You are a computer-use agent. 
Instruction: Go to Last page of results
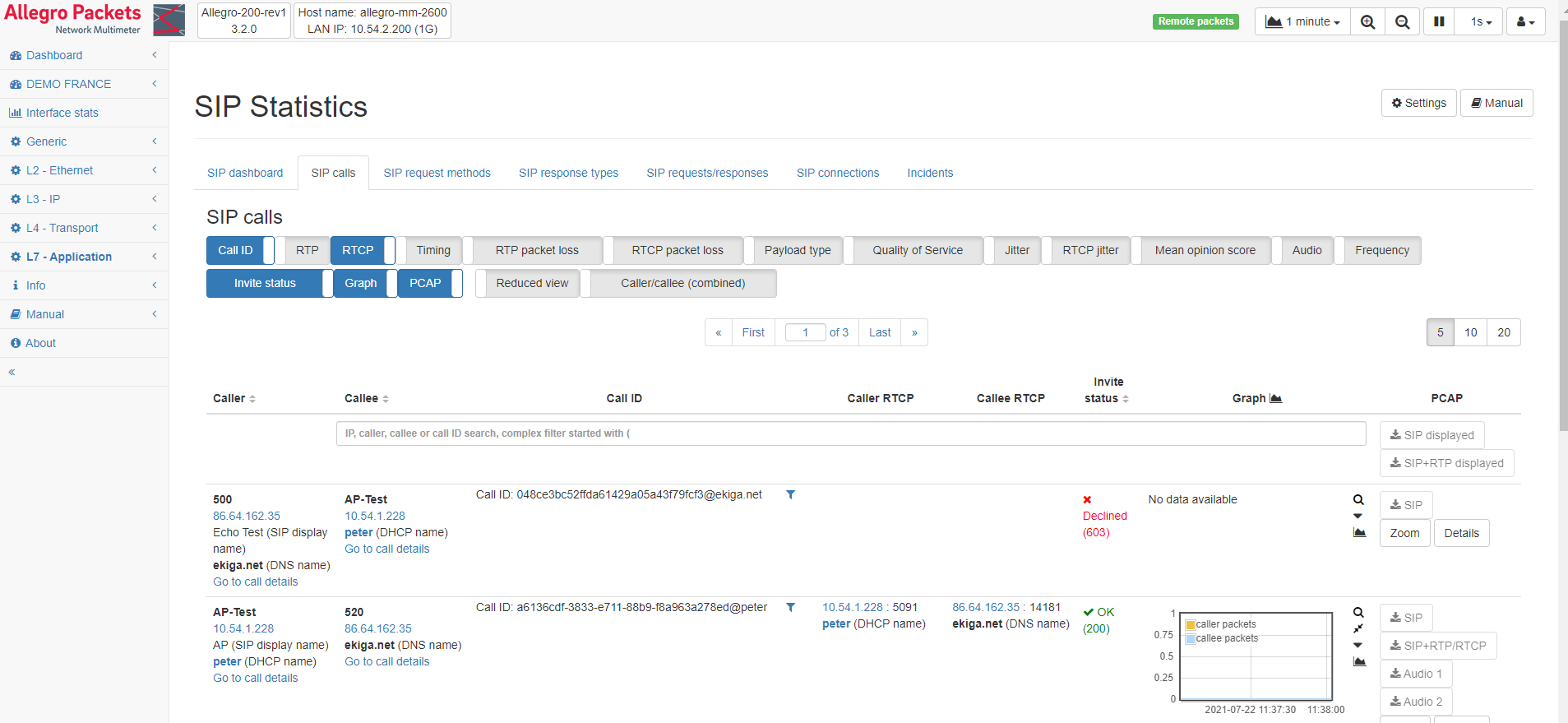coord(880,332)
